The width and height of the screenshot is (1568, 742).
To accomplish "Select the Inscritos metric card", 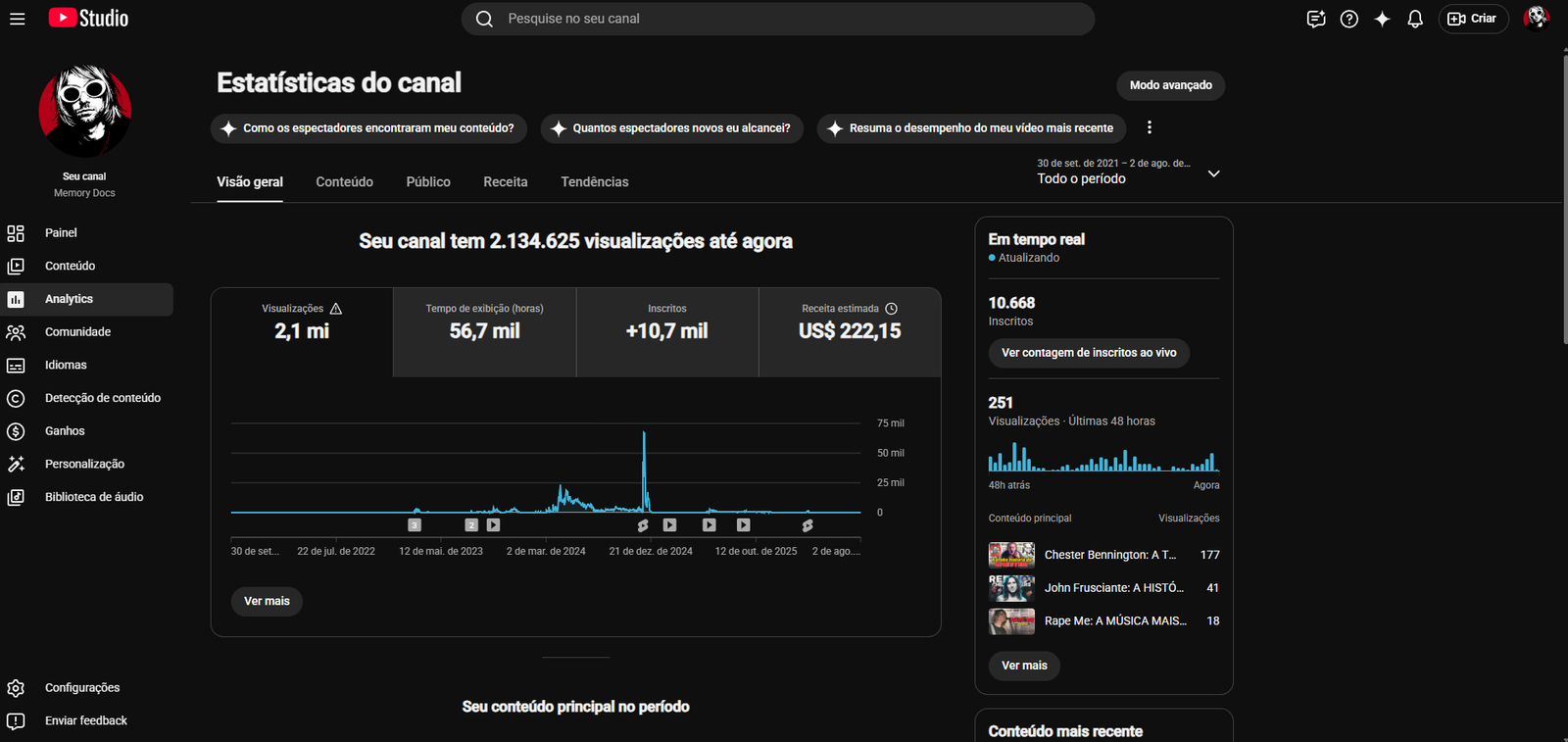I will click(667, 332).
